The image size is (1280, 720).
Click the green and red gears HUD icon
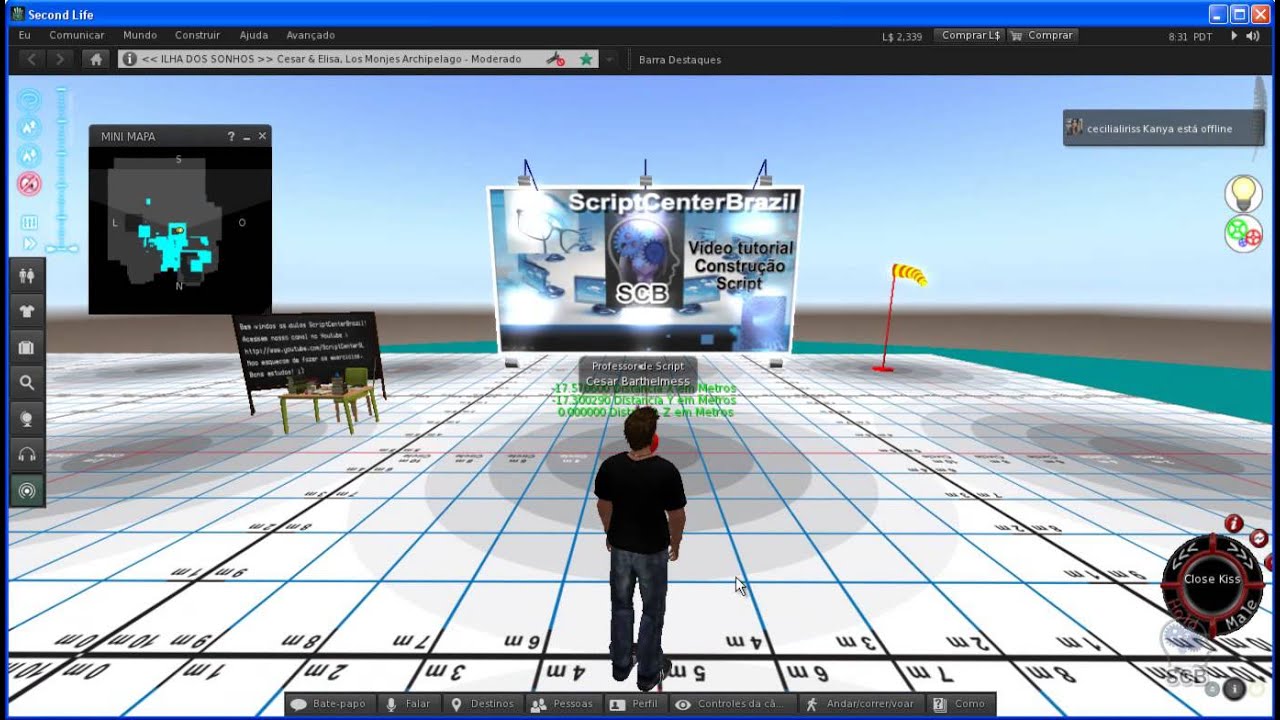click(x=1243, y=233)
